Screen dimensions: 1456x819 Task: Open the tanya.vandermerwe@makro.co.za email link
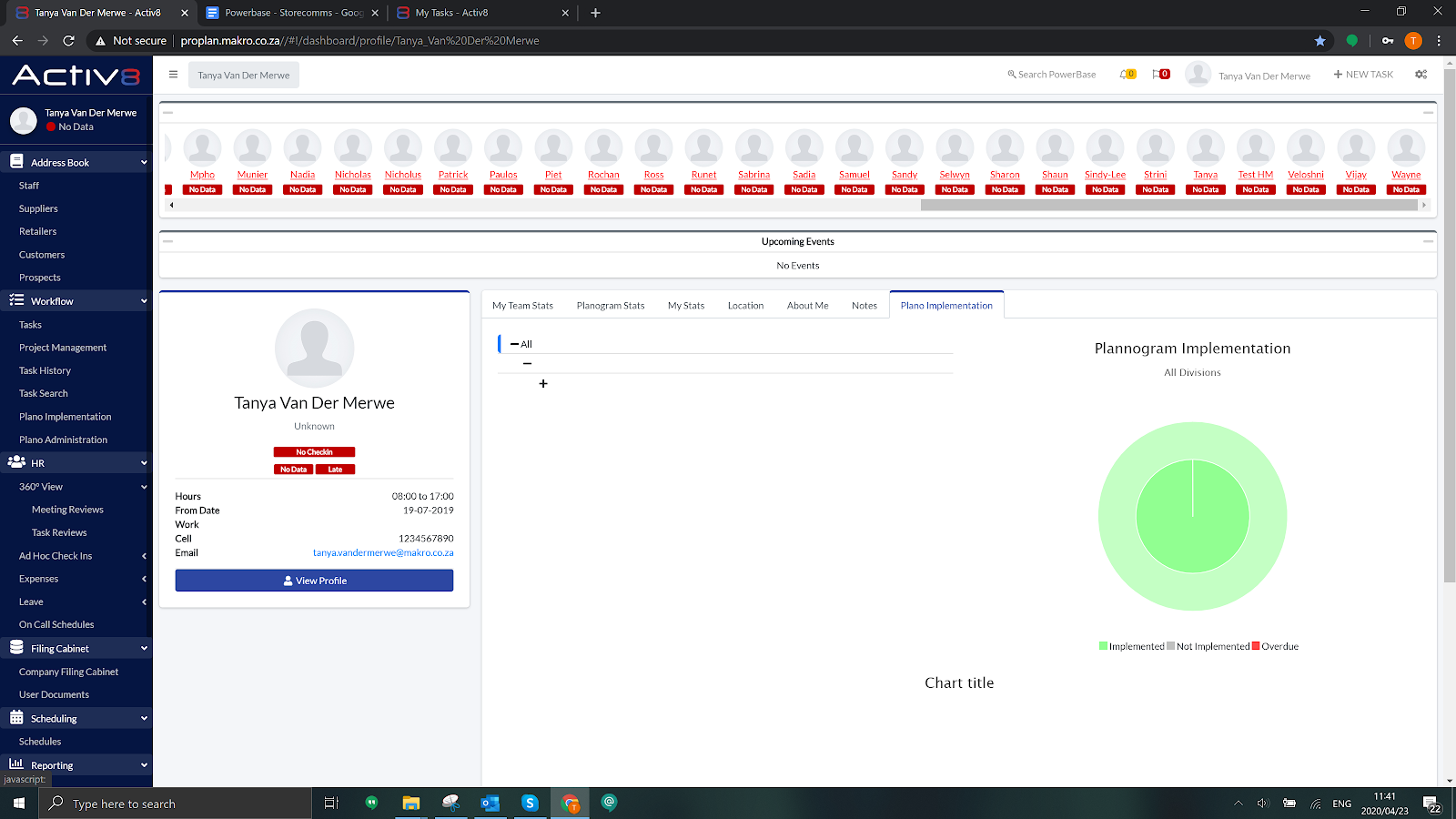tap(383, 552)
